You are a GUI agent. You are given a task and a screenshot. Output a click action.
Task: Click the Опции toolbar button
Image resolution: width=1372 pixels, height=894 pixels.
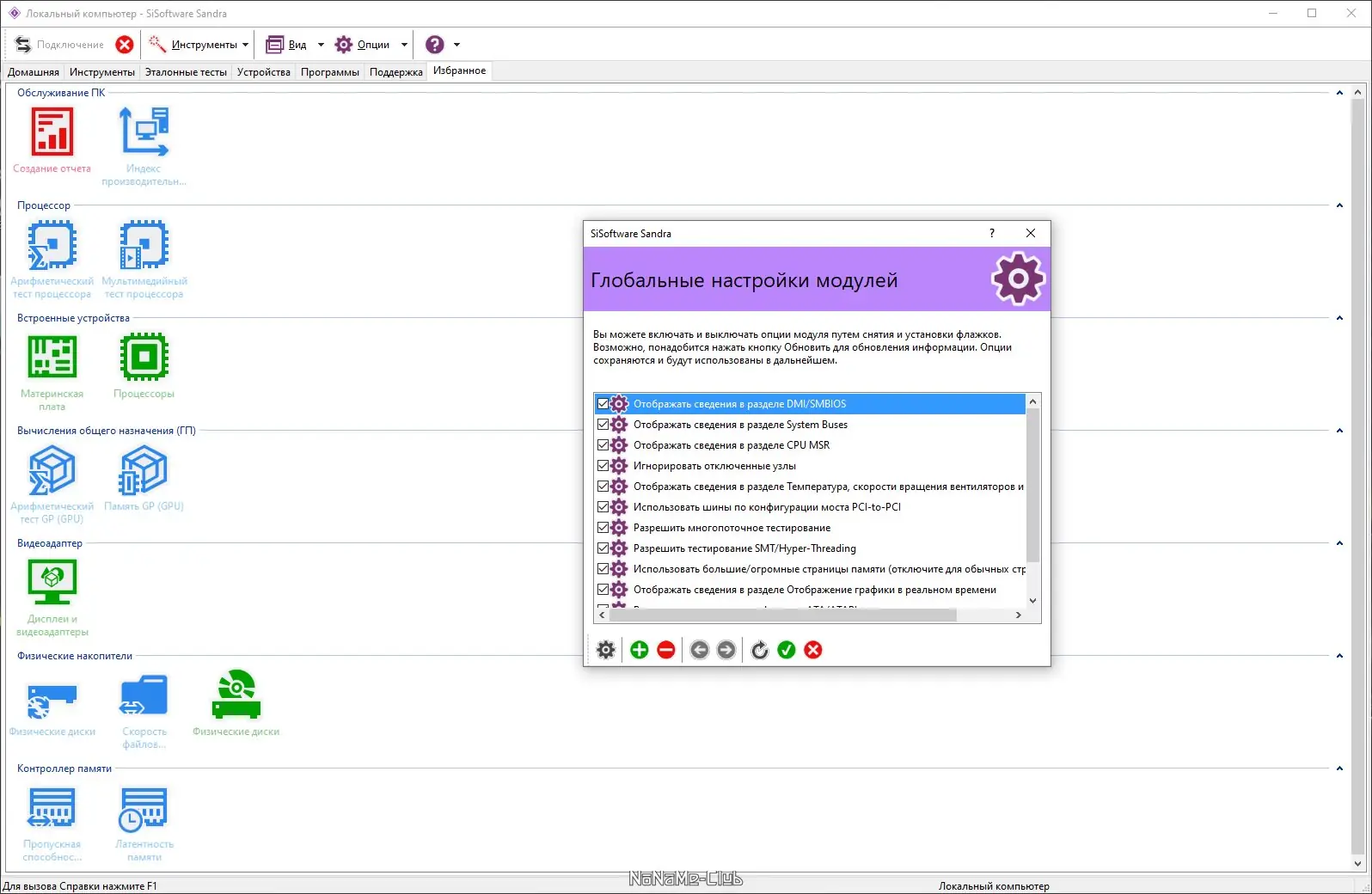[363, 45]
